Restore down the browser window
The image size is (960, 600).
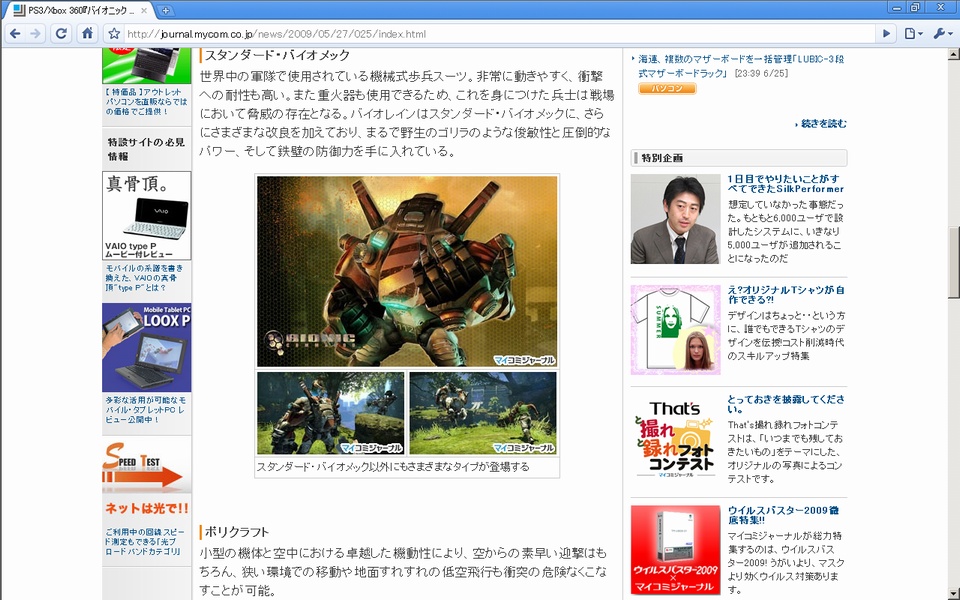[915, 8]
